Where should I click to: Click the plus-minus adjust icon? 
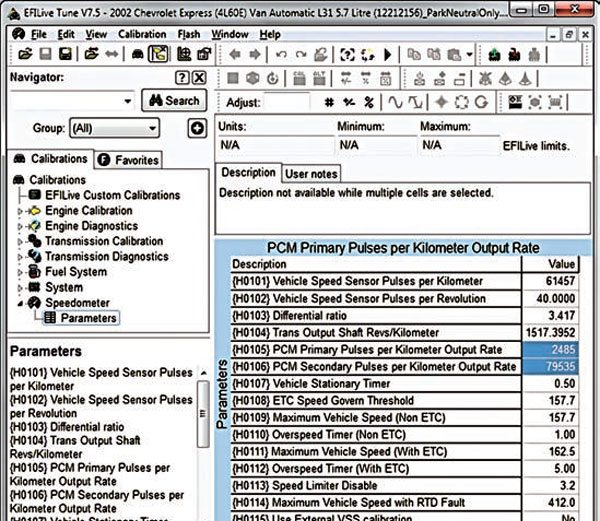point(349,103)
